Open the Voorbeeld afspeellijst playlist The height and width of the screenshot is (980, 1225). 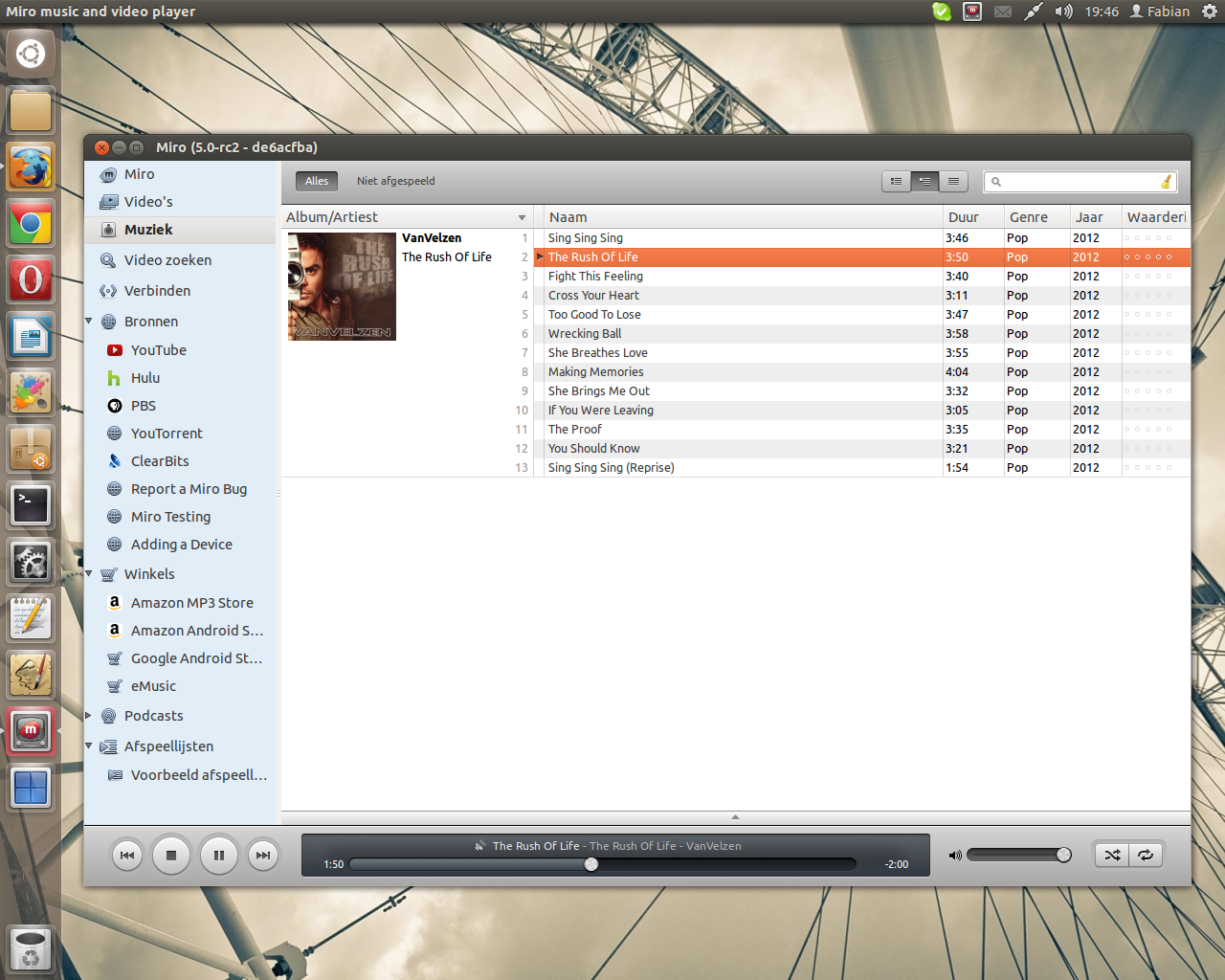click(x=180, y=775)
